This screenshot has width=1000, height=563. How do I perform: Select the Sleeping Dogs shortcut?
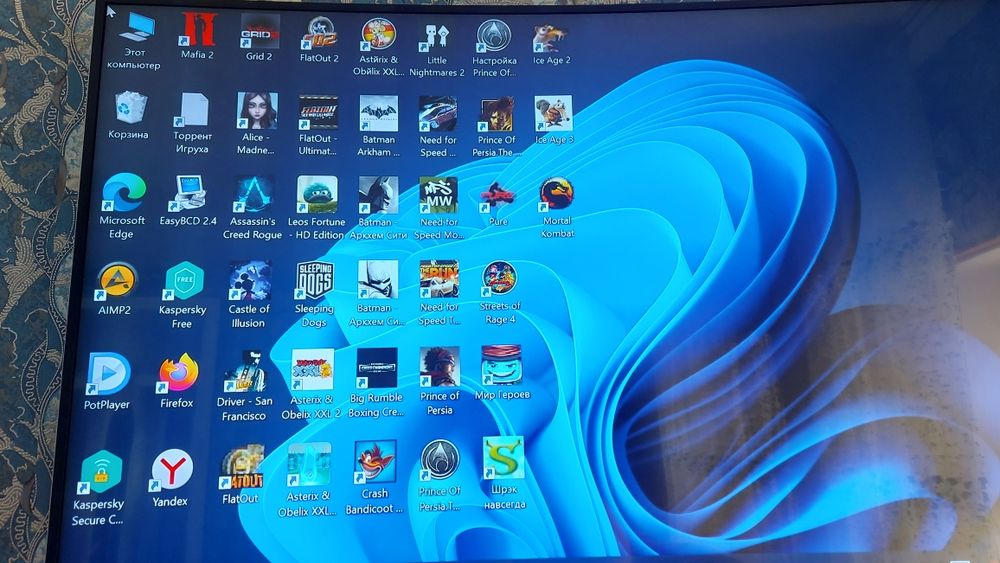click(314, 294)
